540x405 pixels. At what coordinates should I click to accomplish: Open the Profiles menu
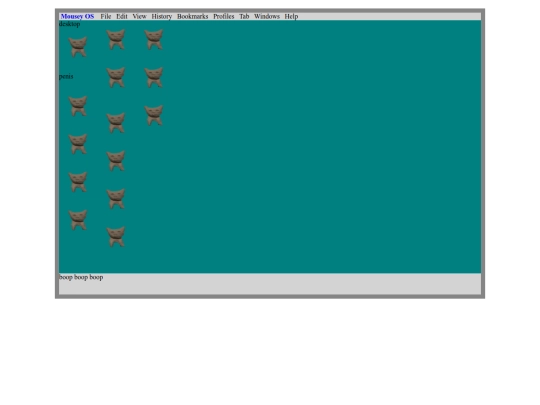click(224, 17)
